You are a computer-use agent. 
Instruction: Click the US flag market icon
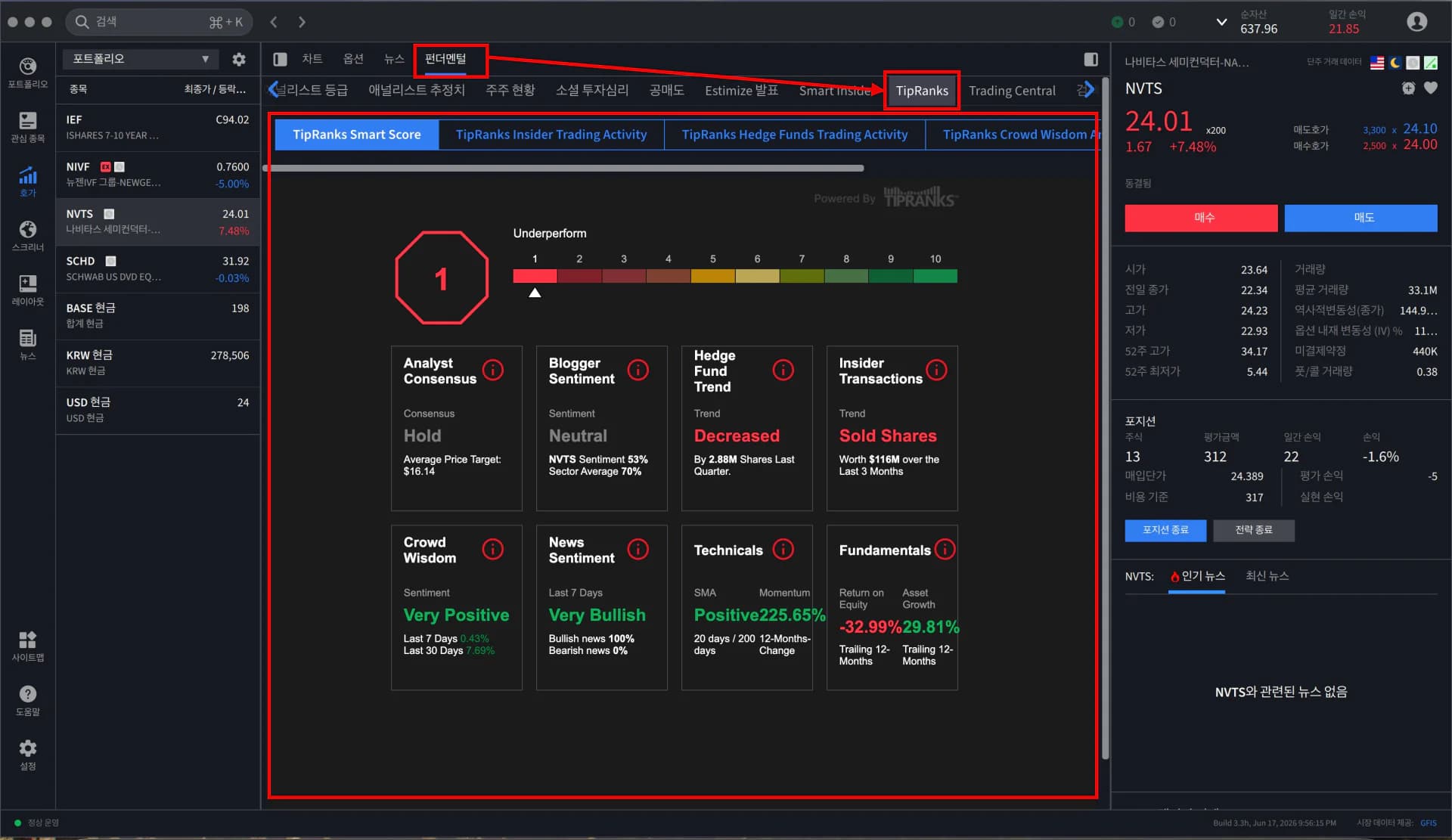(x=1377, y=63)
